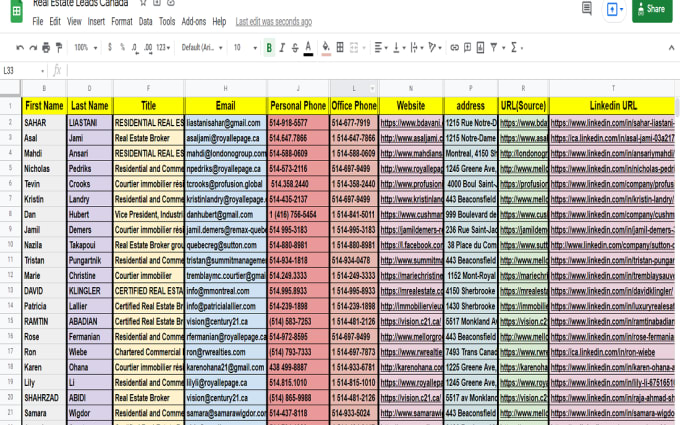Open Karen Ohana's website link

[412, 367]
